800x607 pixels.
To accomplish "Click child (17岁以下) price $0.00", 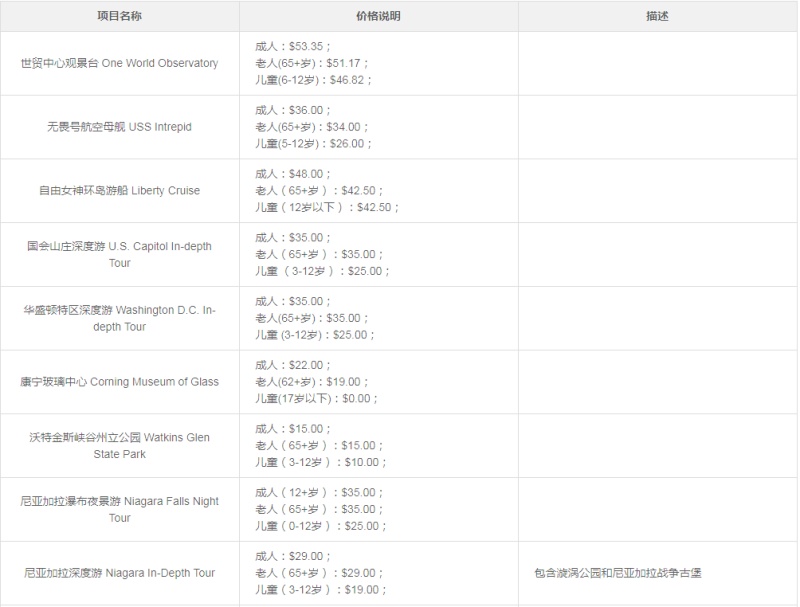I will (x=356, y=399).
